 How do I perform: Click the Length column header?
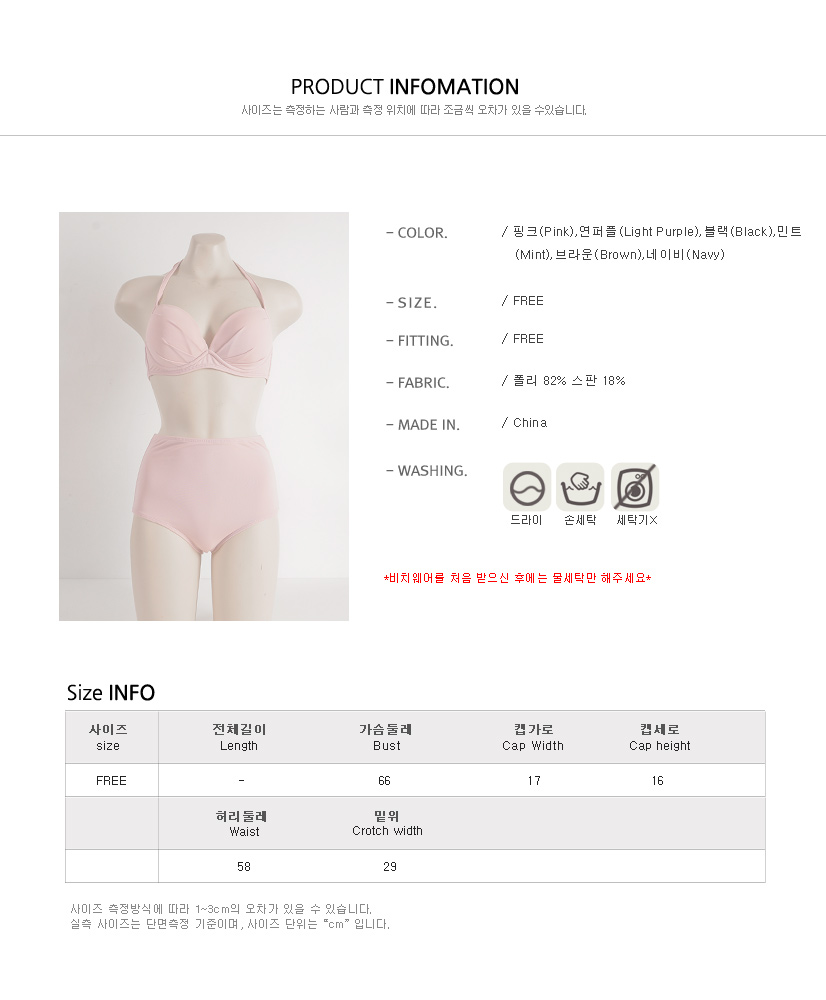click(239, 737)
